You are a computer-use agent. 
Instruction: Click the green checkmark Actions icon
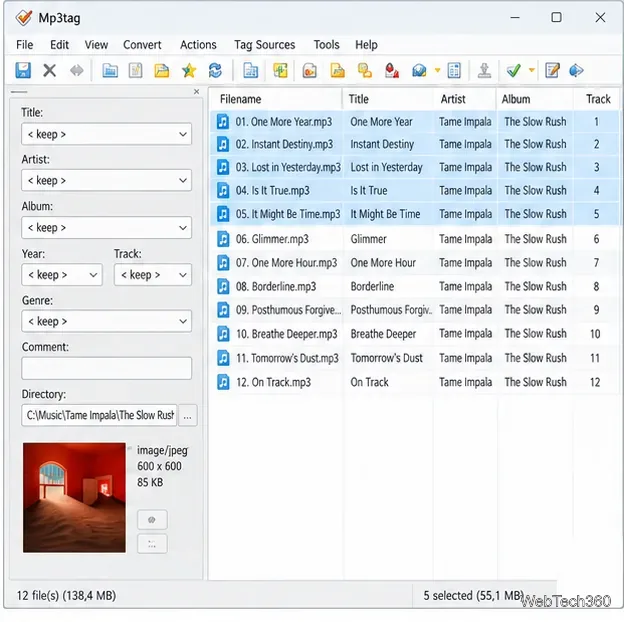(514, 70)
